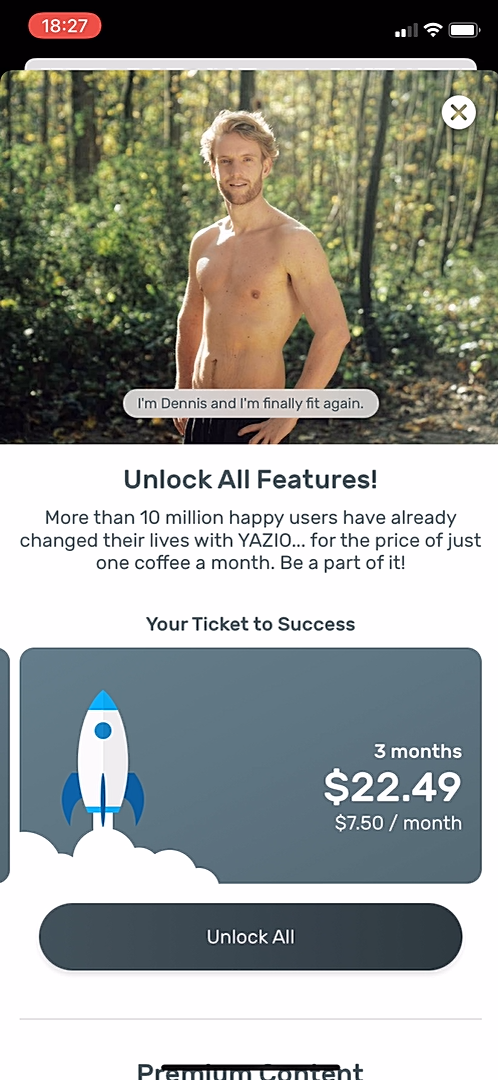Tap the $22.49 price text
Screen dimensions: 498x1080
tap(392, 787)
